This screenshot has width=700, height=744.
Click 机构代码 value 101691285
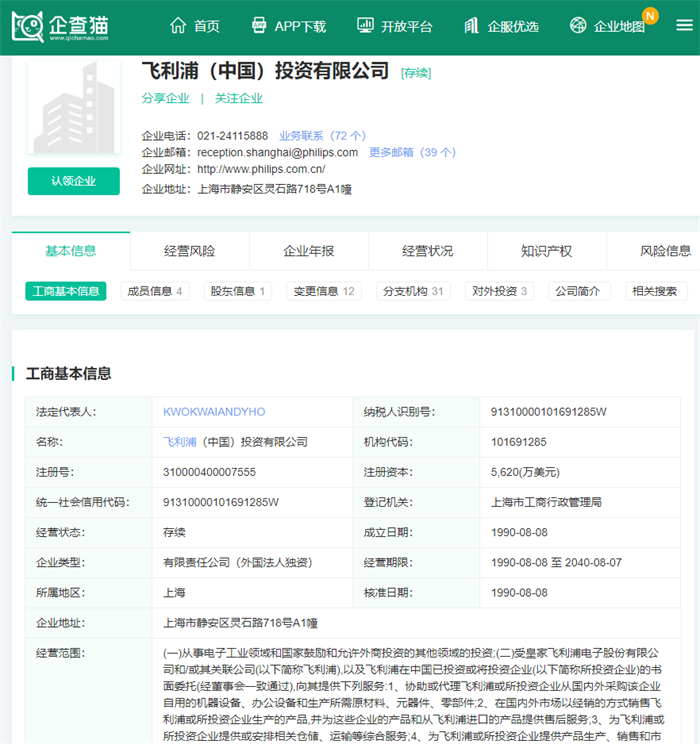pos(519,442)
